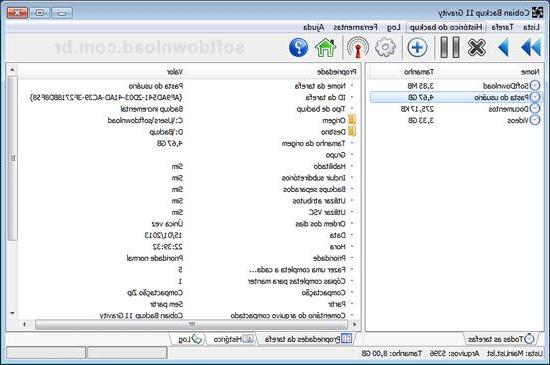Pause the backup using the pause icon

(450, 47)
